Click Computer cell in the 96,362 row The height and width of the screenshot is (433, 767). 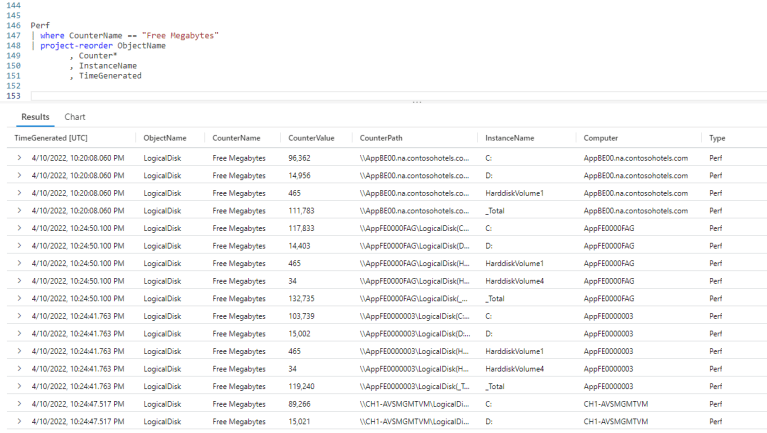click(635, 158)
